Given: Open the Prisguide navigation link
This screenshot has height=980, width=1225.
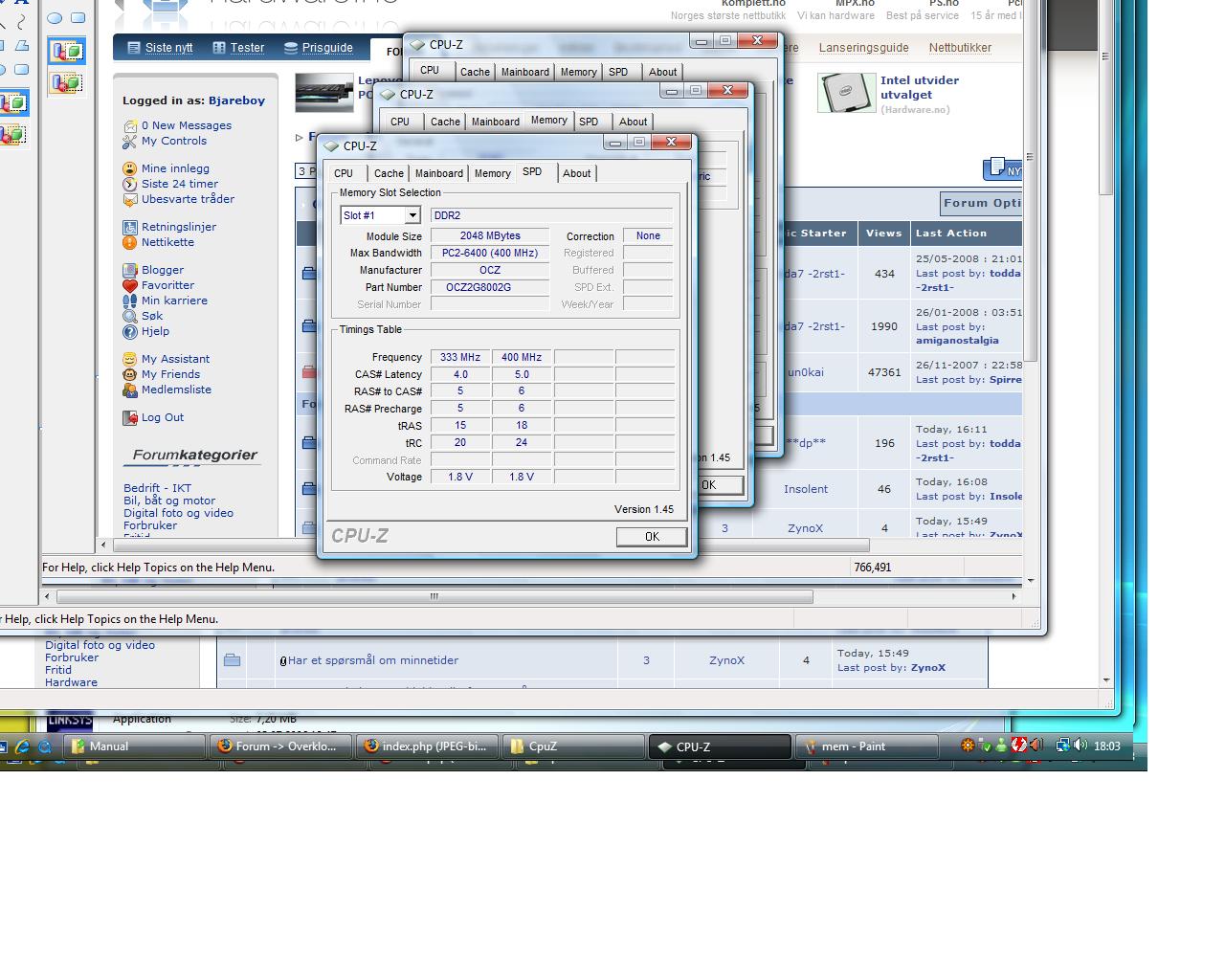Looking at the screenshot, I should (327, 48).
